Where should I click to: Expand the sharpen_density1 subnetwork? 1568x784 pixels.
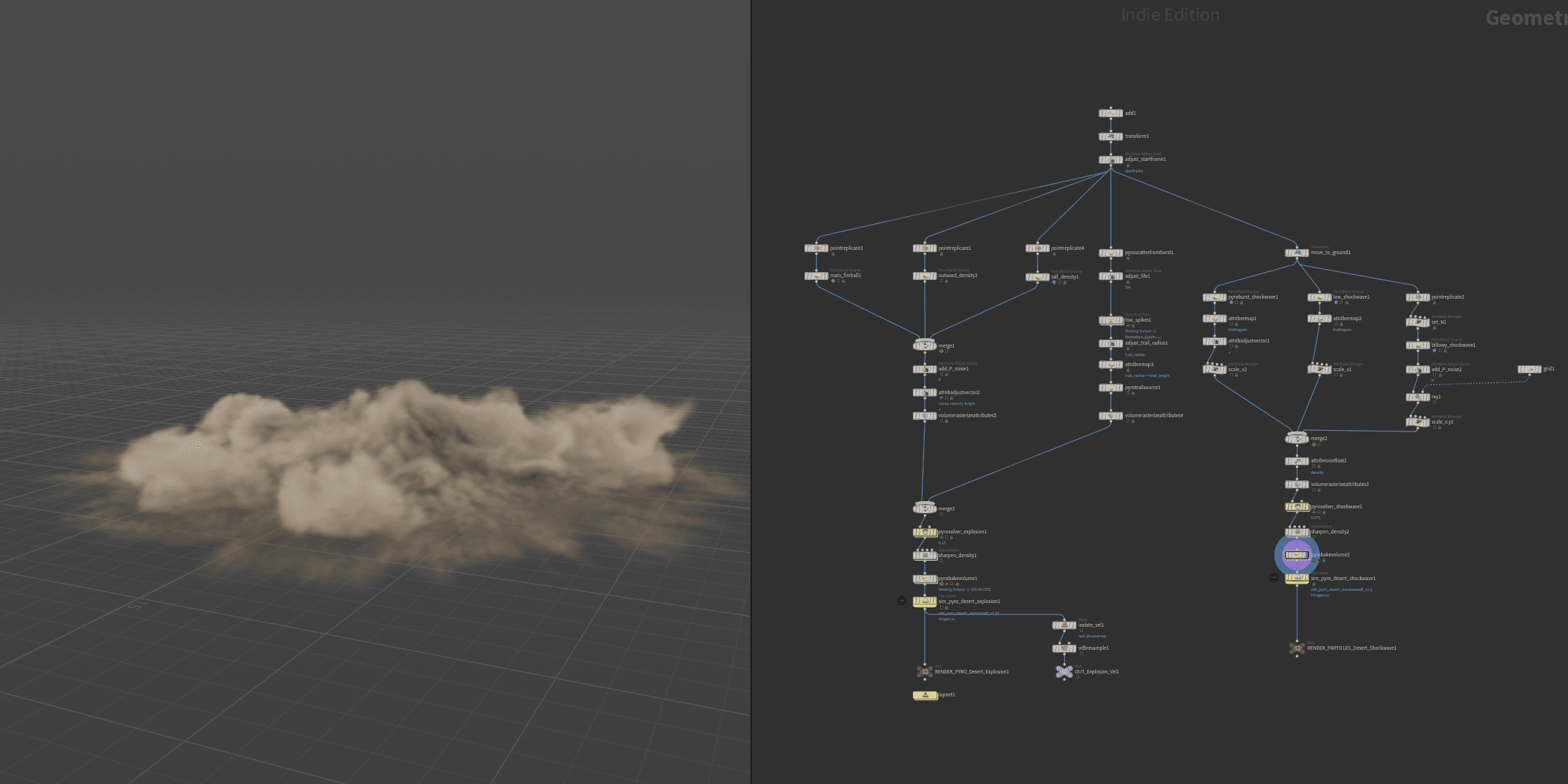coord(925,556)
